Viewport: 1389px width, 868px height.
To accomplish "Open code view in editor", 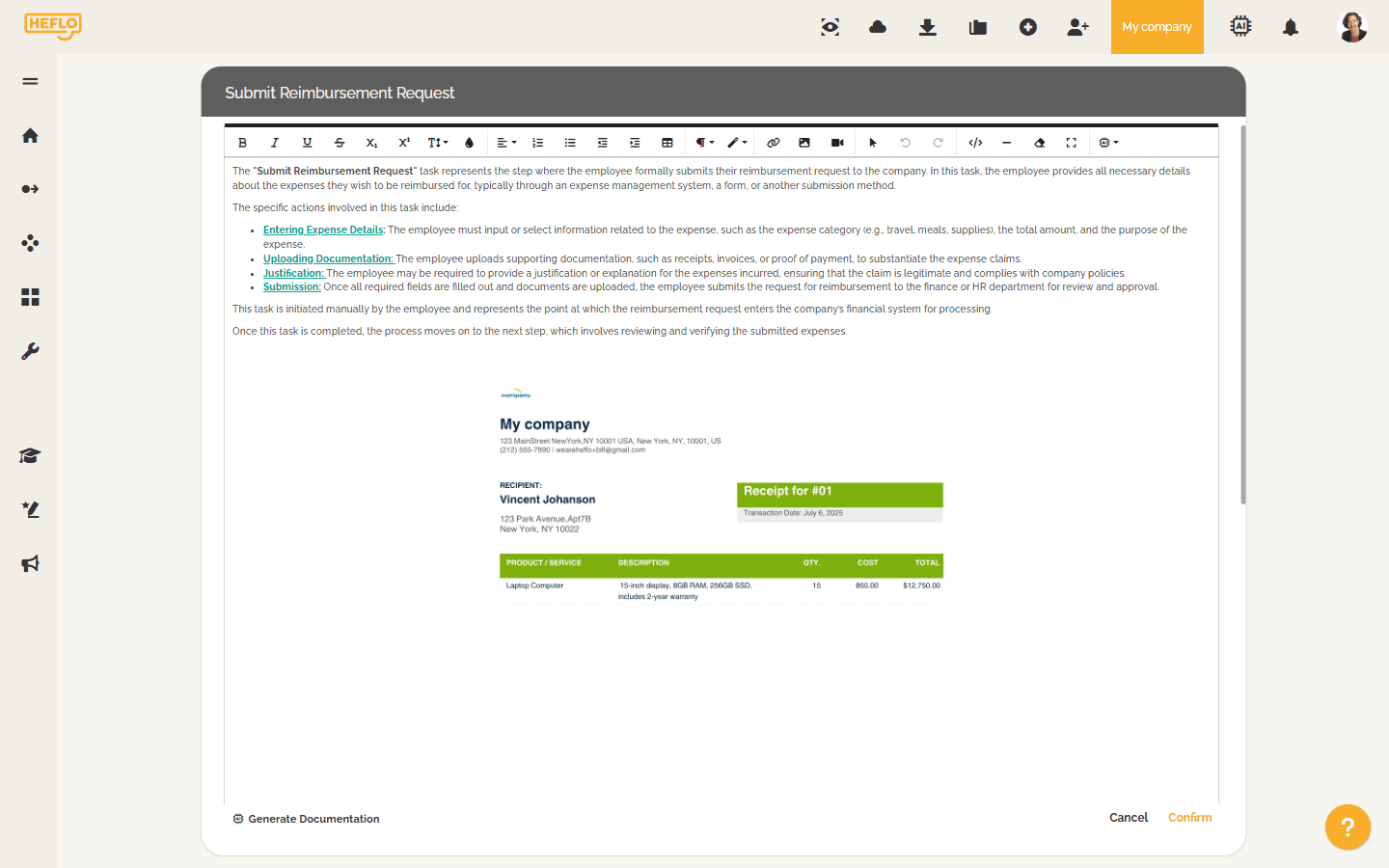I will click(975, 143).
